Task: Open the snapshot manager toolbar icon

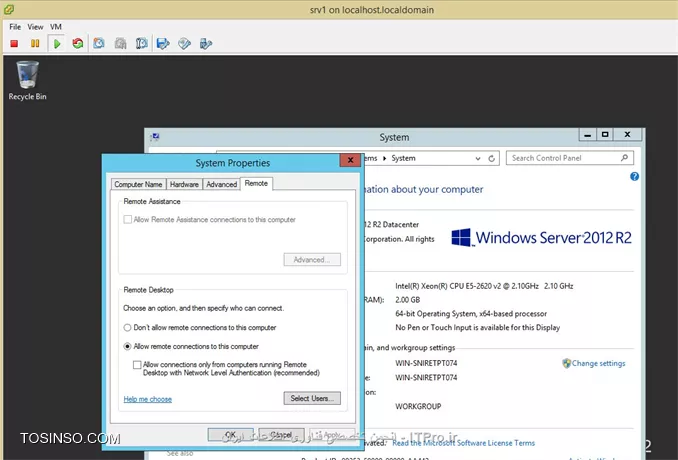Action: click(x=142, y=44)
